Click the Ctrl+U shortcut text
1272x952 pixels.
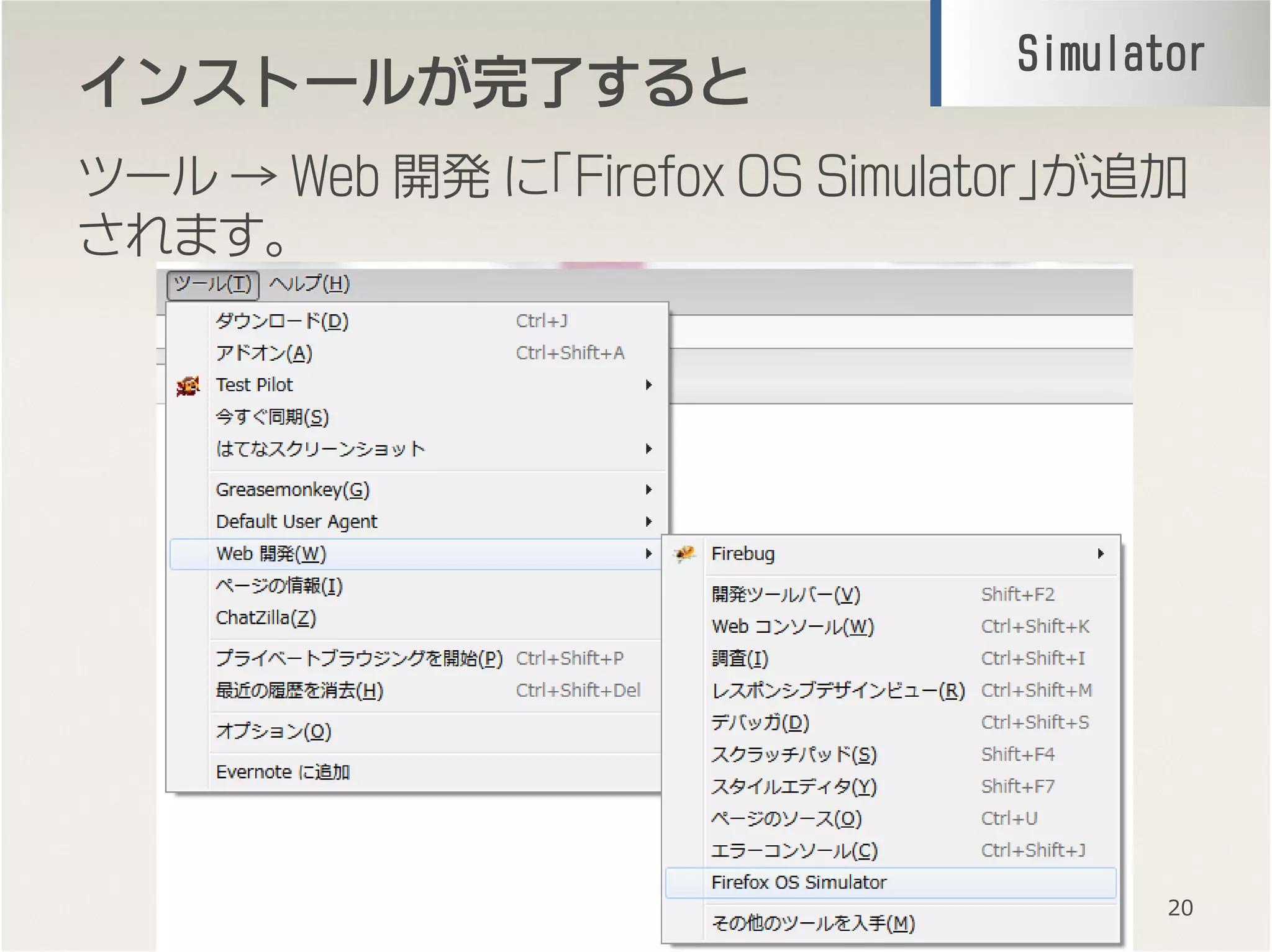click(x=1009, y=818)
